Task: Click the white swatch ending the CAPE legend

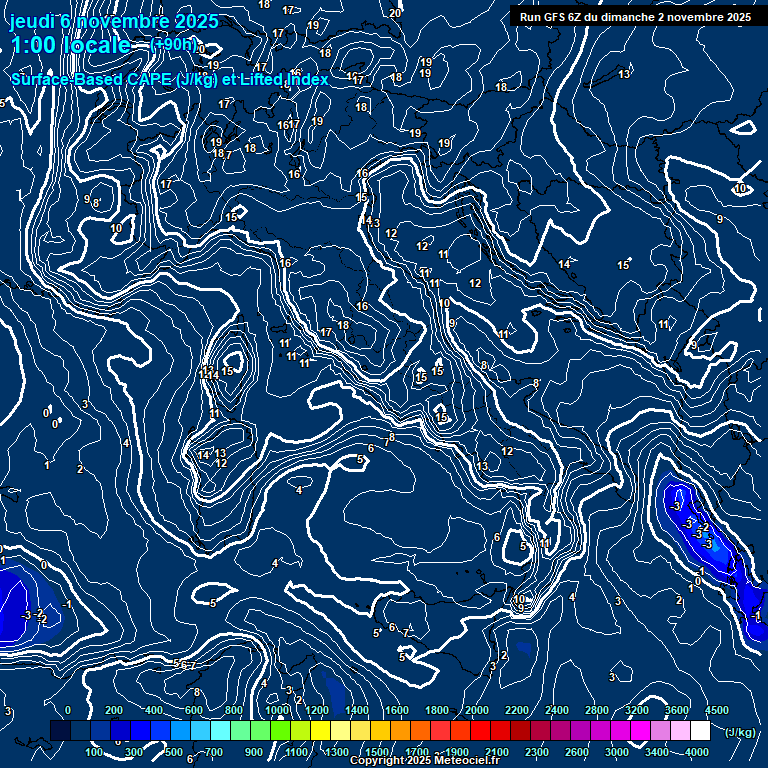Action: [700, 730]
